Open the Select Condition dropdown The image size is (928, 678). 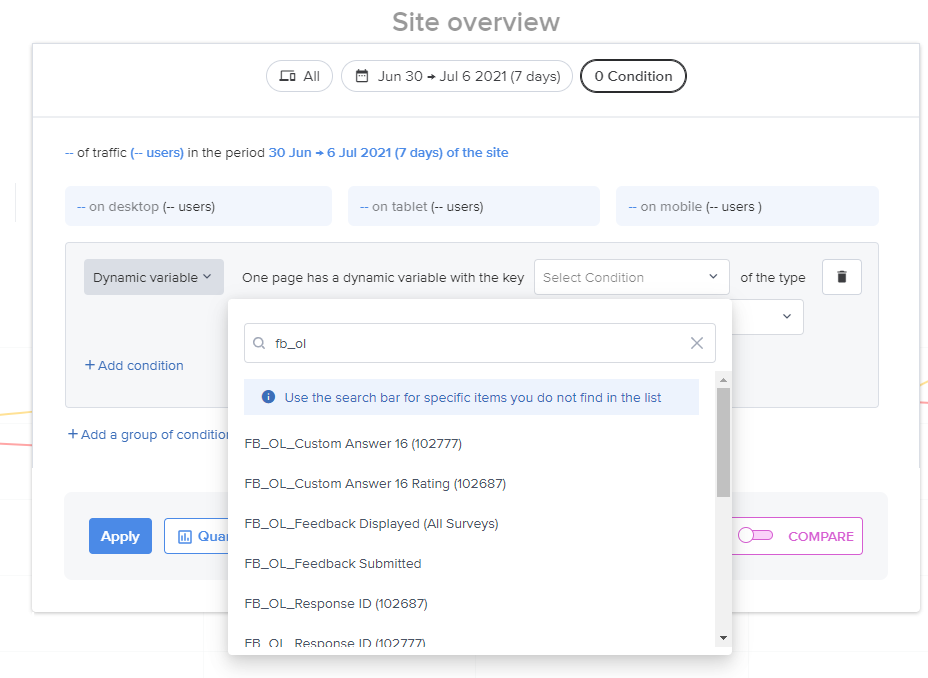coord(631,277)
